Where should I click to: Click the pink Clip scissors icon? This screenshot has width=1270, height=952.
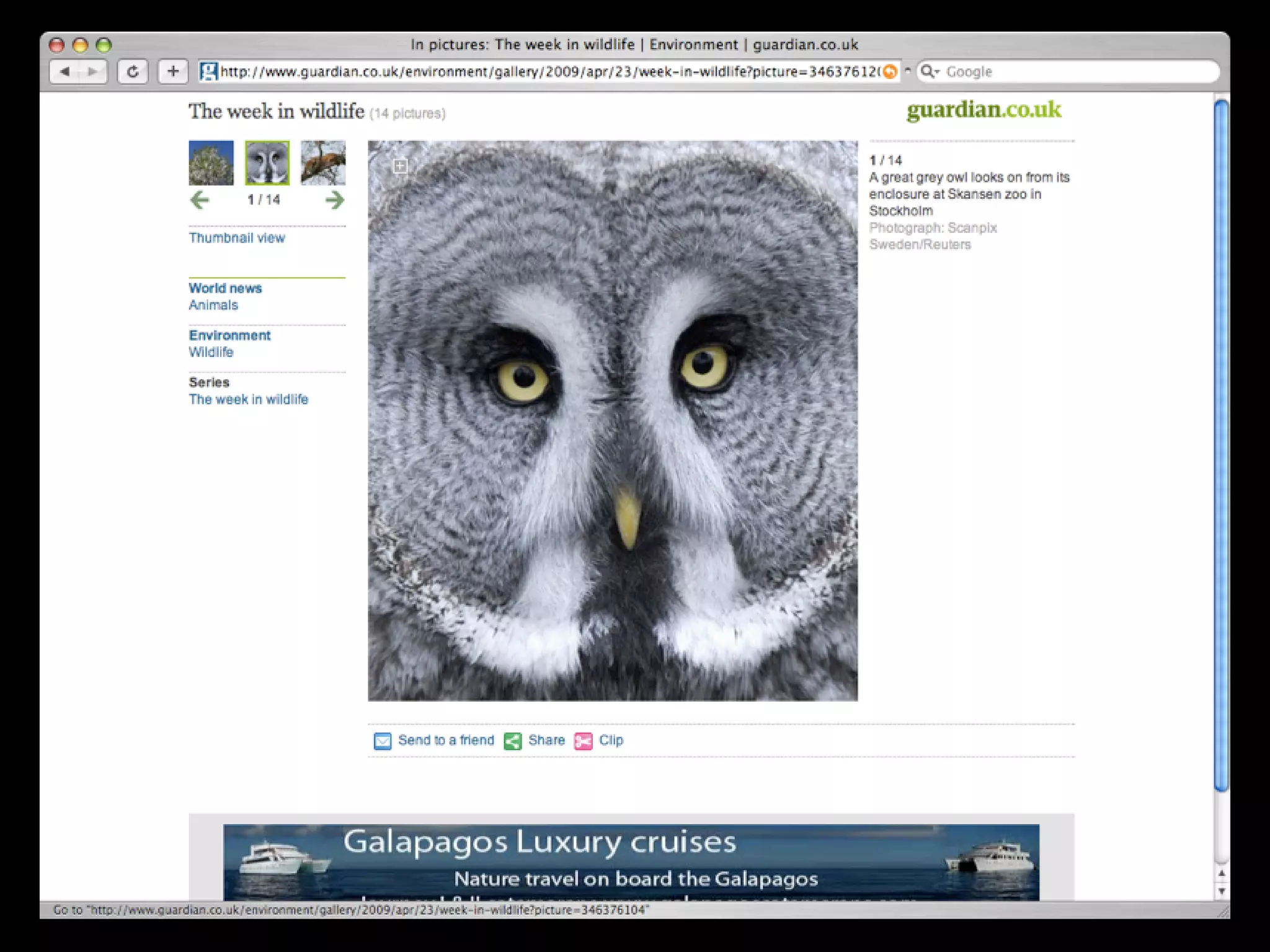pyautogui.click(x=583, y=741)
